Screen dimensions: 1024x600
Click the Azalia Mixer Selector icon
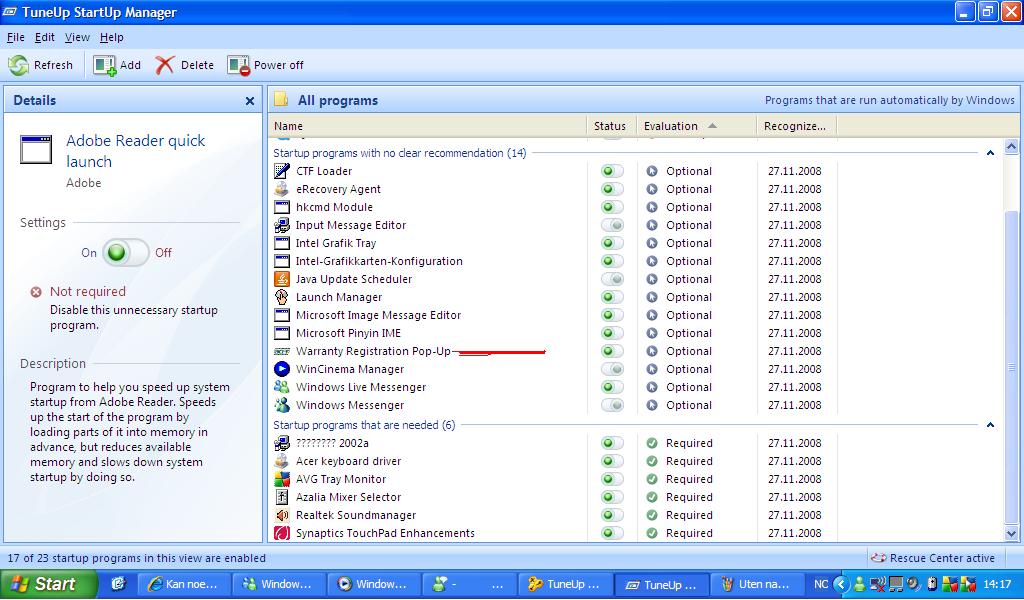[x=281, y=497]
